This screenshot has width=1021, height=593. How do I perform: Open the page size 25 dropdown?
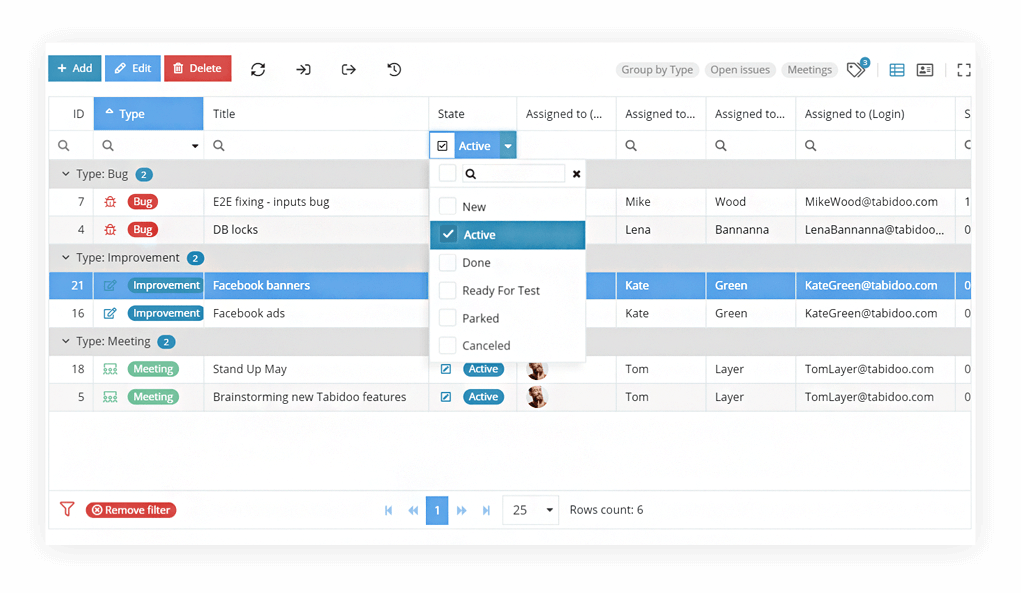click(530, 510)
